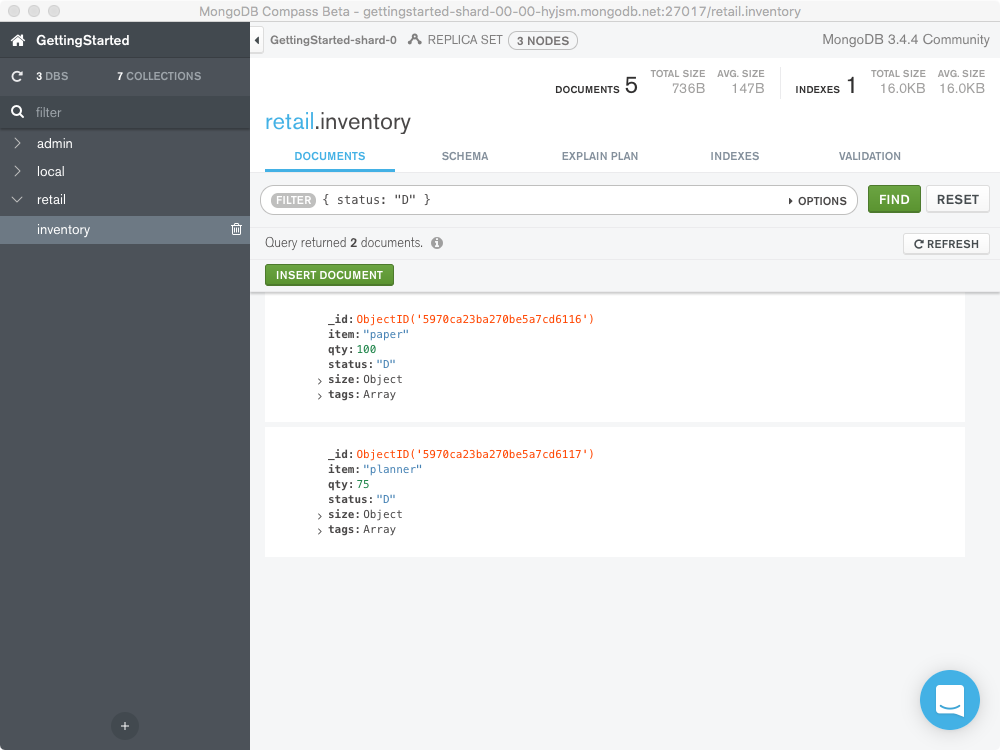Select the inventory collection in sidebar
The image size is (1000, 750).
click(x=64, y=229)
